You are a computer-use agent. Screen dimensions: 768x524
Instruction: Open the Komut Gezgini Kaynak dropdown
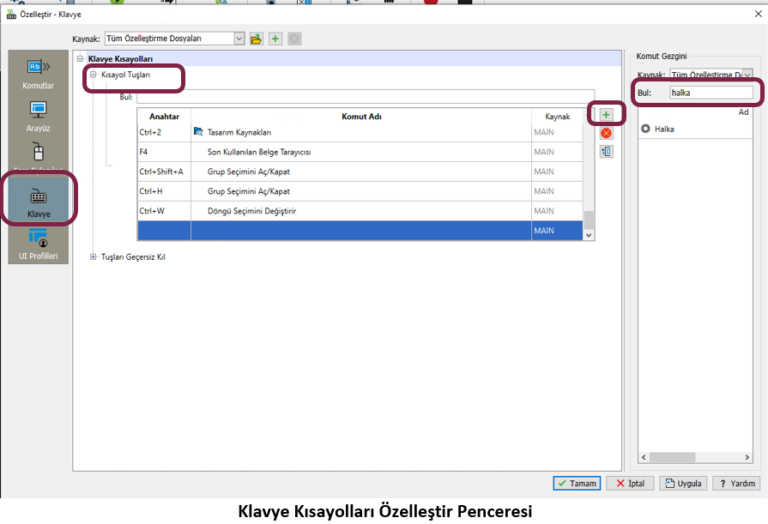747,75
